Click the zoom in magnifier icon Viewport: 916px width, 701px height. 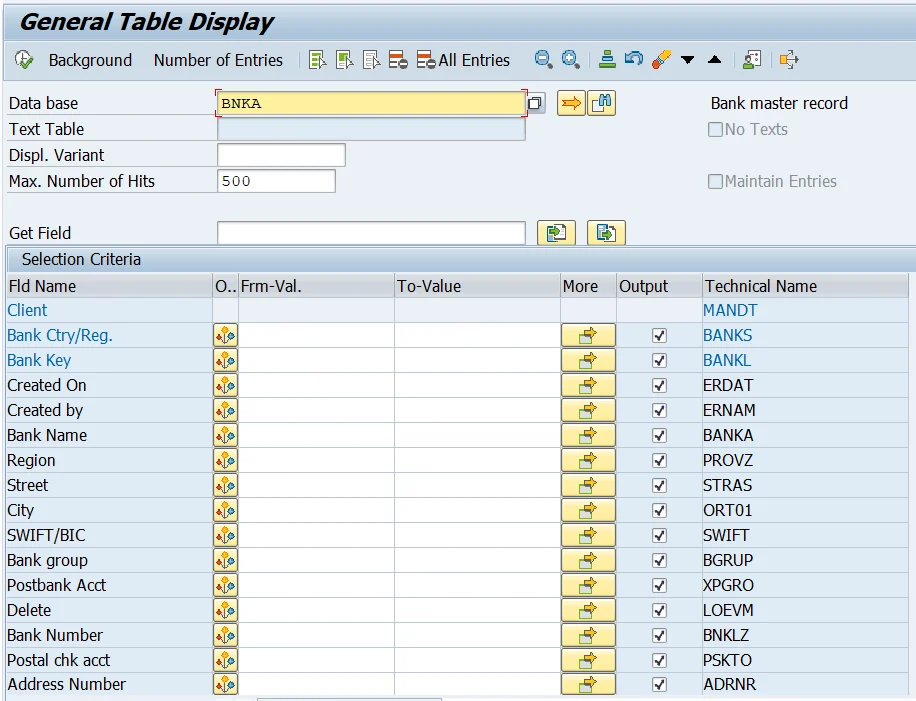(x=570, y=60)
